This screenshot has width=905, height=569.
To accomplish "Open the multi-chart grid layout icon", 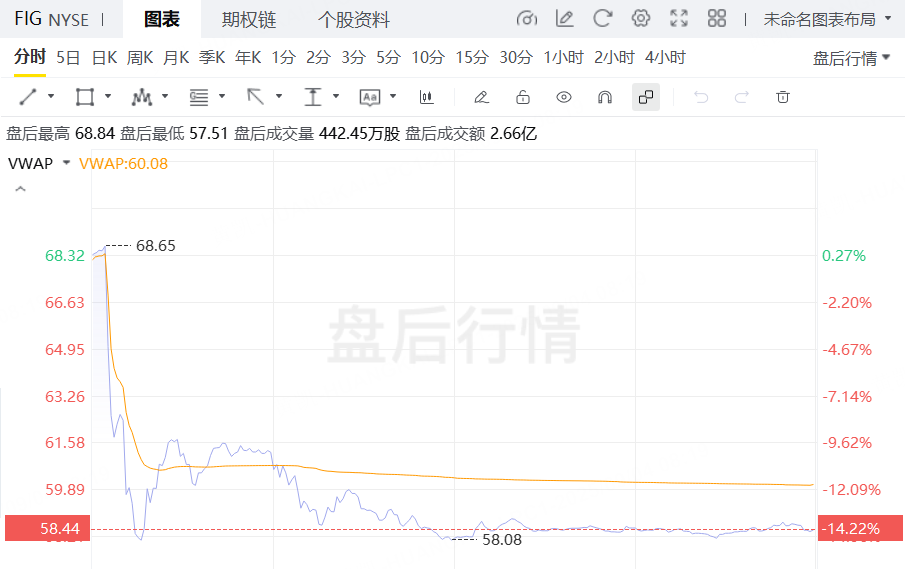I will coord(716,18).
